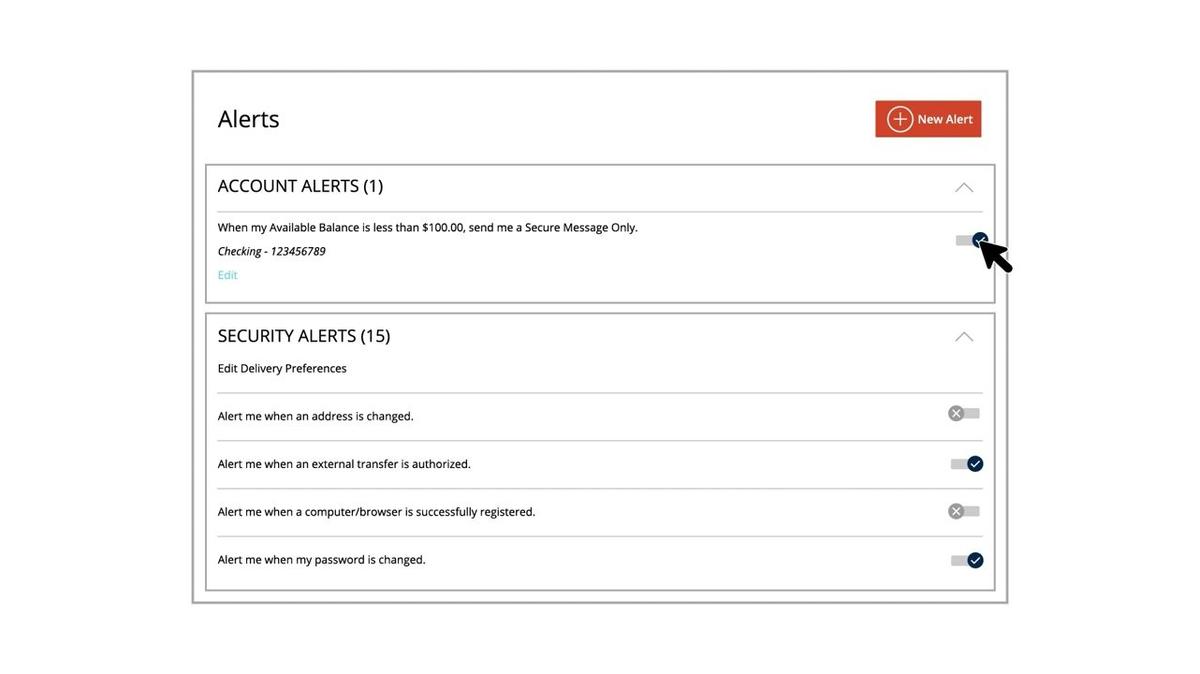Click the SECURITY ALERTS (15) heading
The width and height of the screenshot is (1200, 674).
pos(304,336)
